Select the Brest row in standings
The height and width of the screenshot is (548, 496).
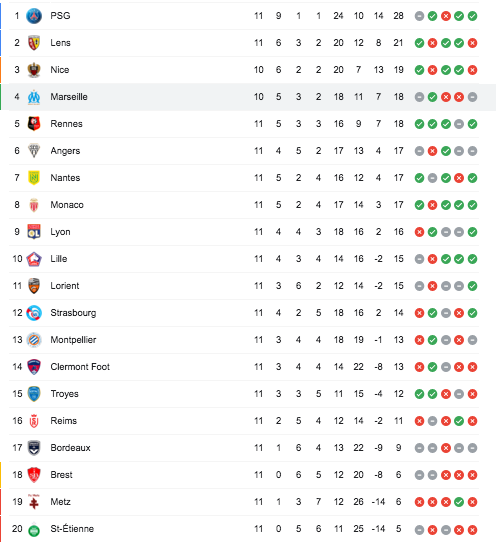point(244,475)
